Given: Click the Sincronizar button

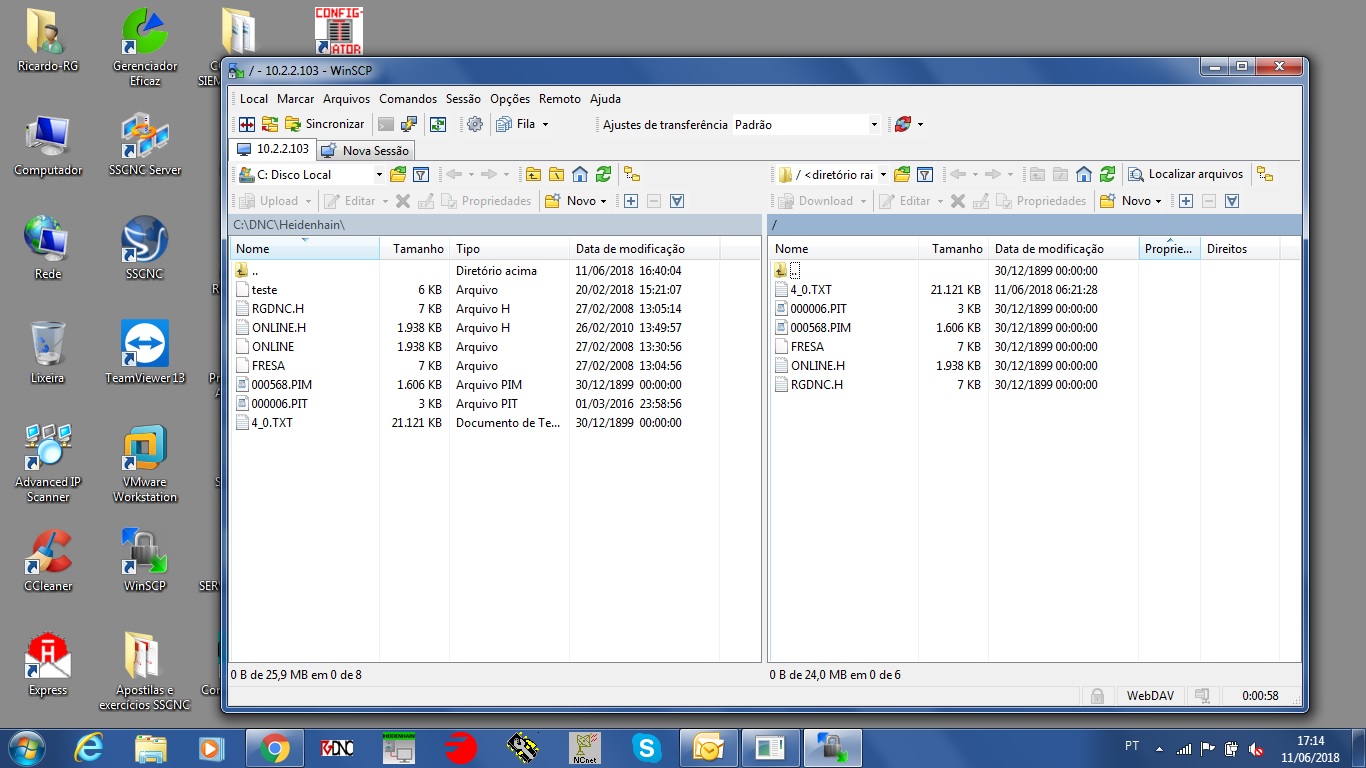Looking at the screenshot, I should click(x=324, y=124).
